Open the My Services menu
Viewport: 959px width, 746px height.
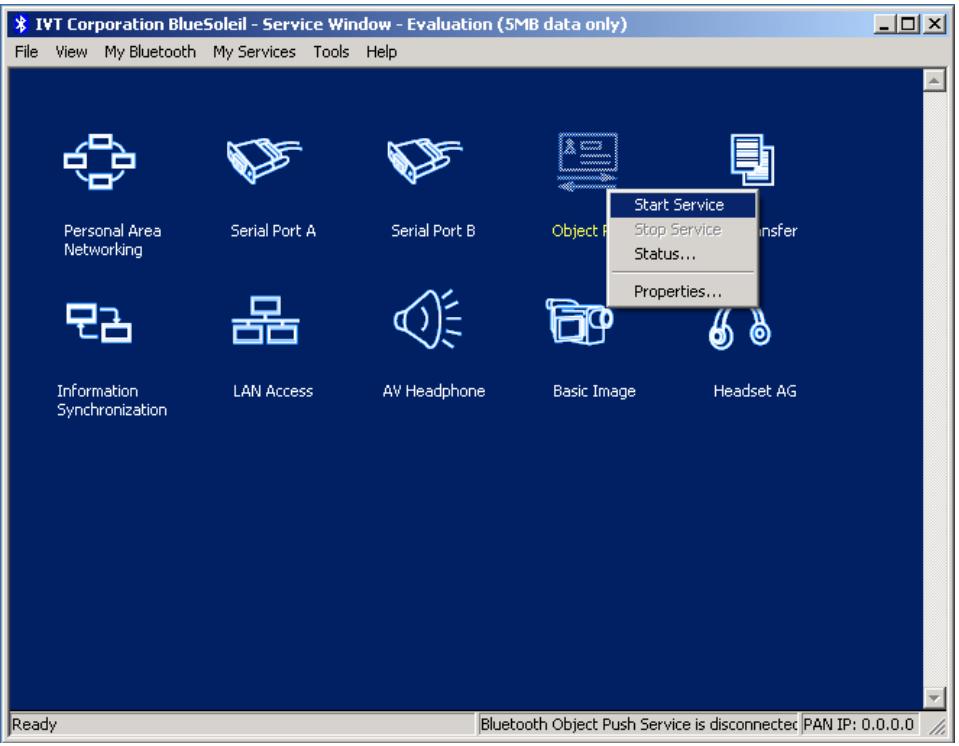(x=254, y=52)
